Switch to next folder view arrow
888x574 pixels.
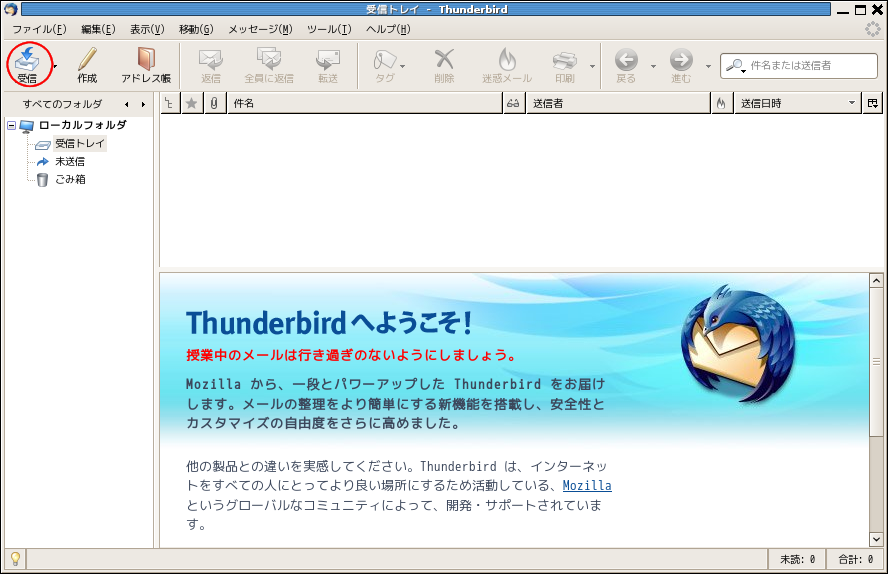pyautogui.click(x=143, y=104)
